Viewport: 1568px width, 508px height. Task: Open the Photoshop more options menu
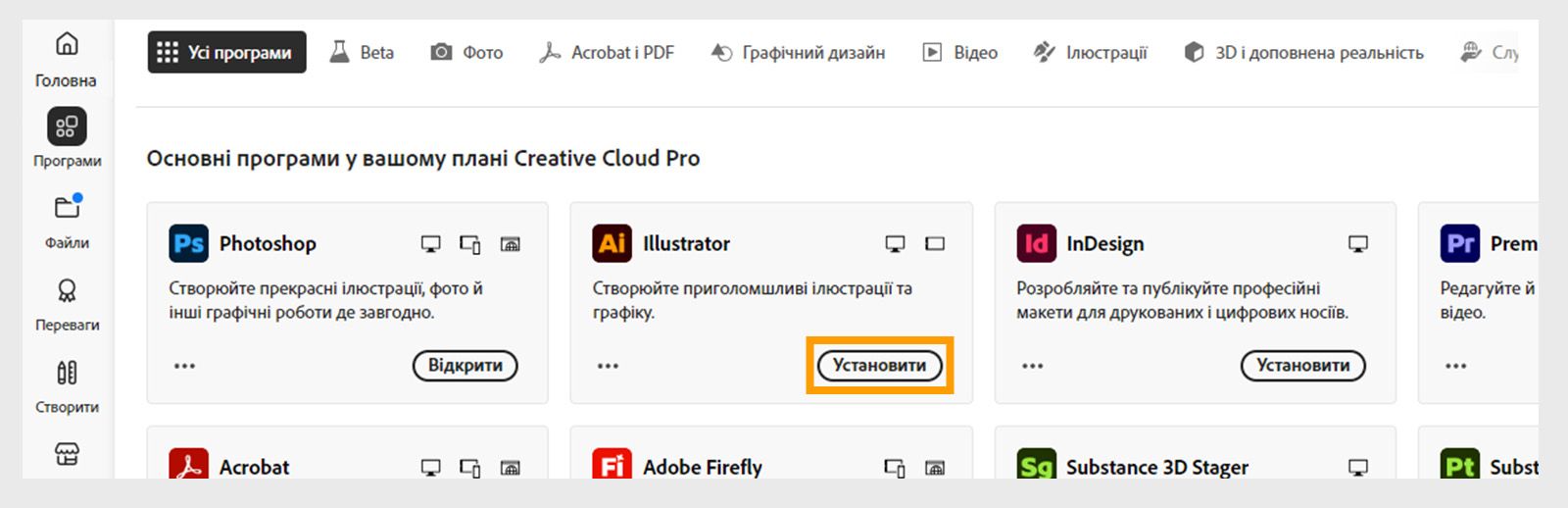pos(184,366)
